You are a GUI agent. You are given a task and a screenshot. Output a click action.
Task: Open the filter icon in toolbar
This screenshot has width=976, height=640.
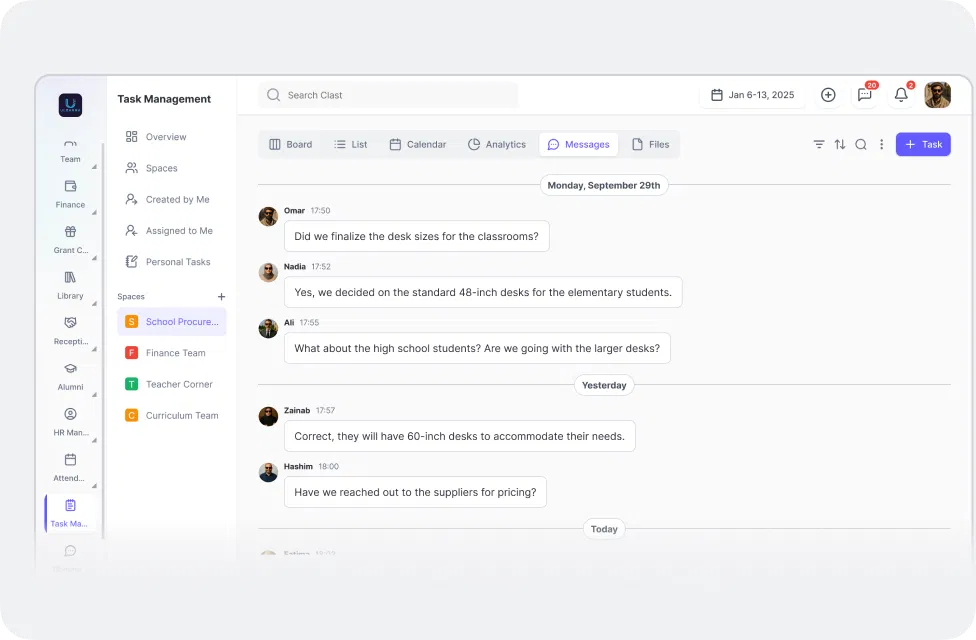click(819, 144)
